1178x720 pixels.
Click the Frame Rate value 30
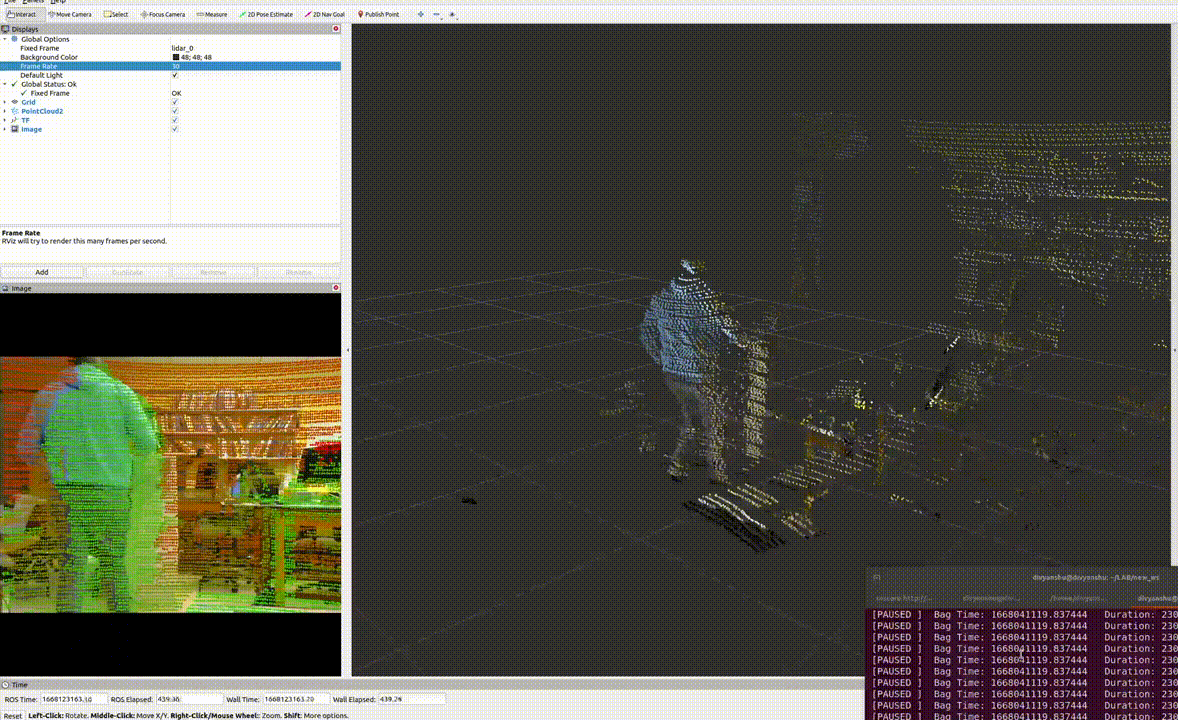coord(176,66)
